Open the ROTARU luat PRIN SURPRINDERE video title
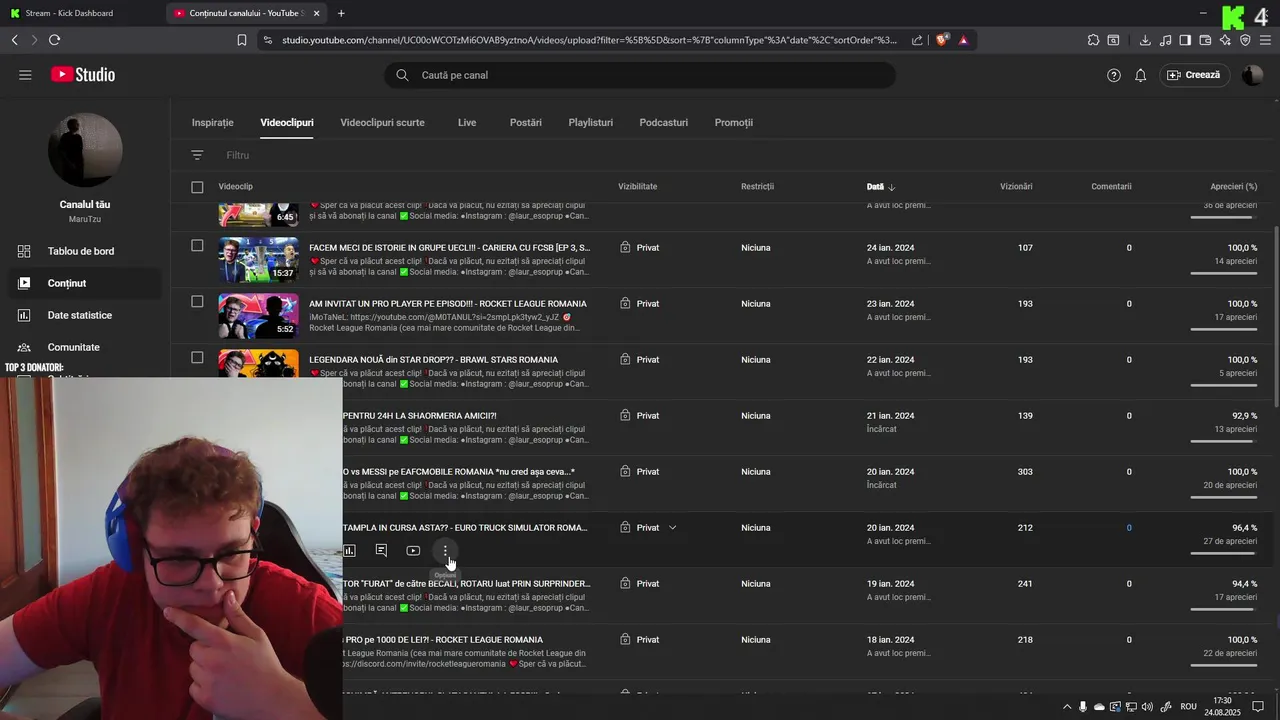 (466, 584)
